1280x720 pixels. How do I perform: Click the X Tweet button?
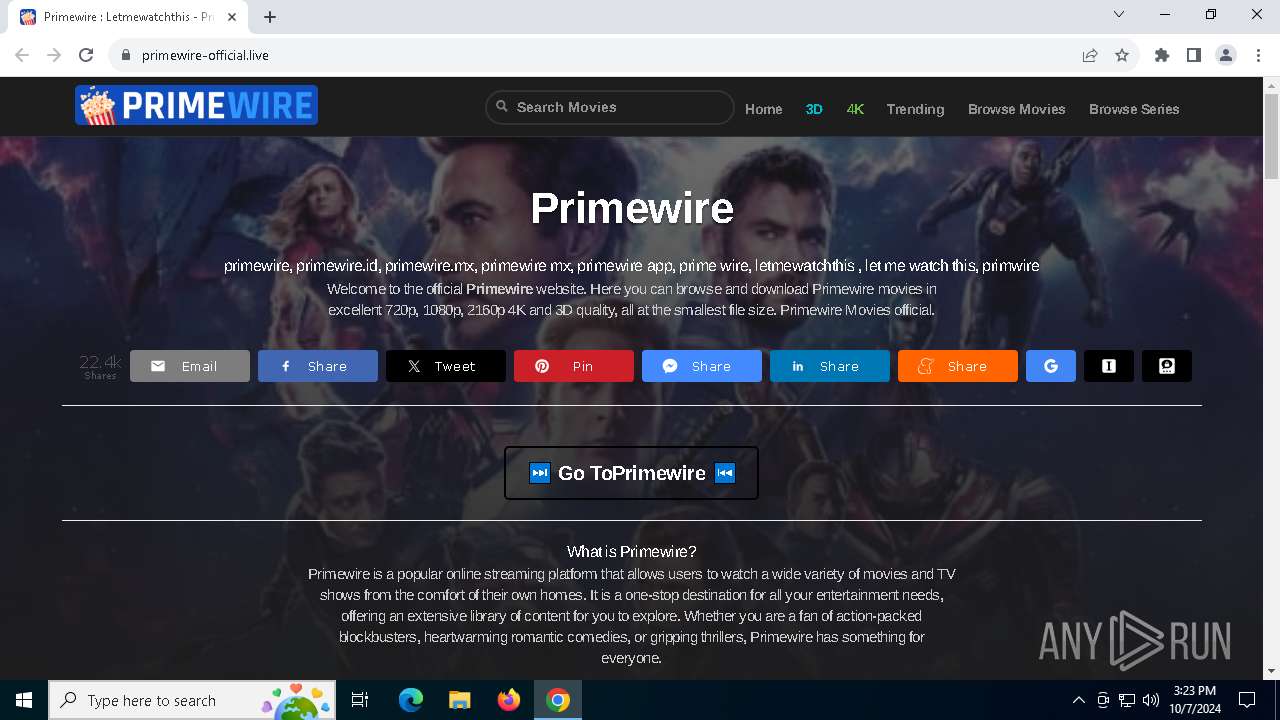coord(446,366)
